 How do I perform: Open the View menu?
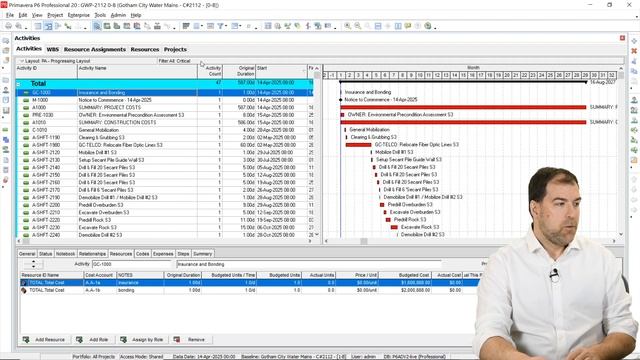pyautogui.click(x=37, y=15)
